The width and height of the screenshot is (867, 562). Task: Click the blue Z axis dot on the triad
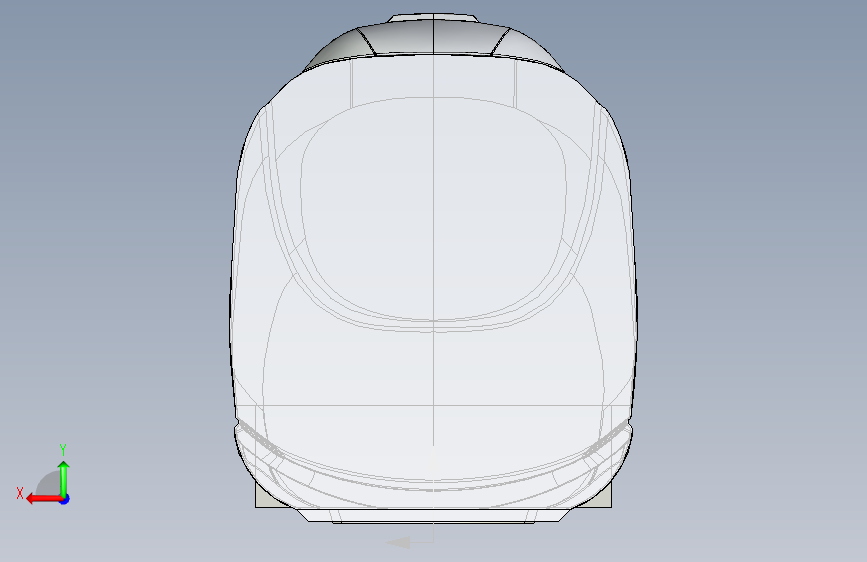pos(65,499)
